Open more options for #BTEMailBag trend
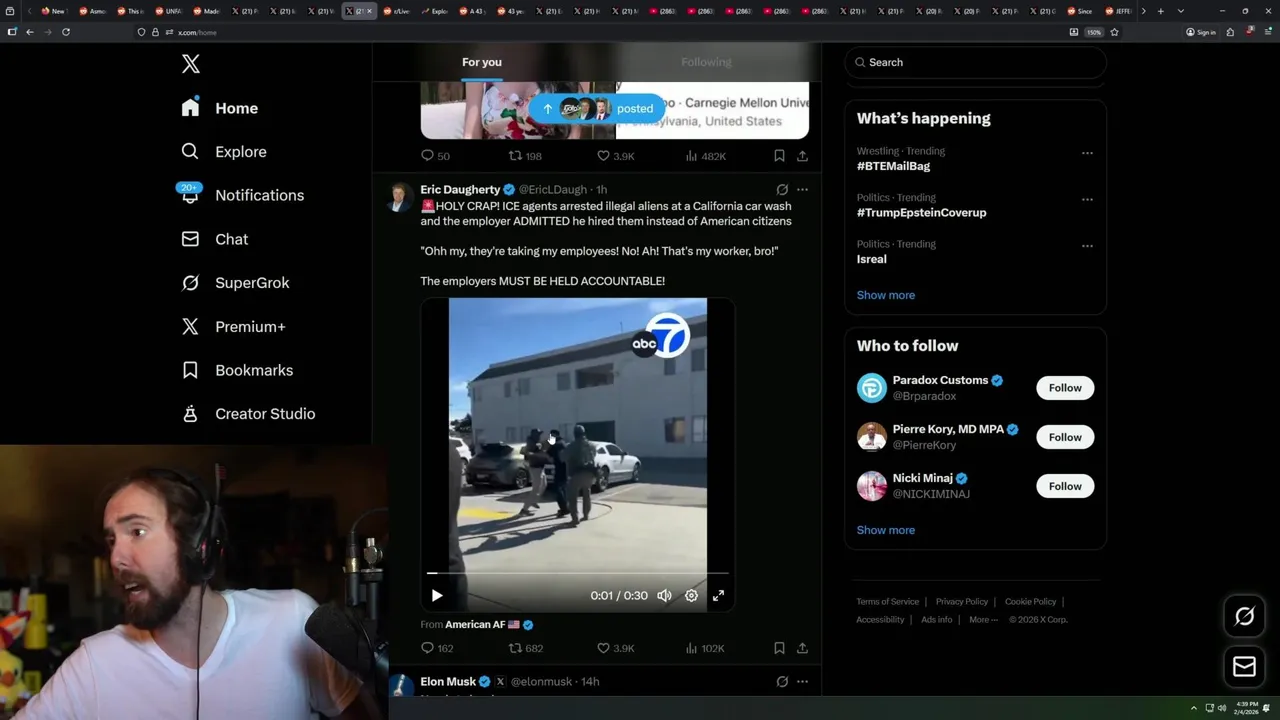 tap(1087, 153)
